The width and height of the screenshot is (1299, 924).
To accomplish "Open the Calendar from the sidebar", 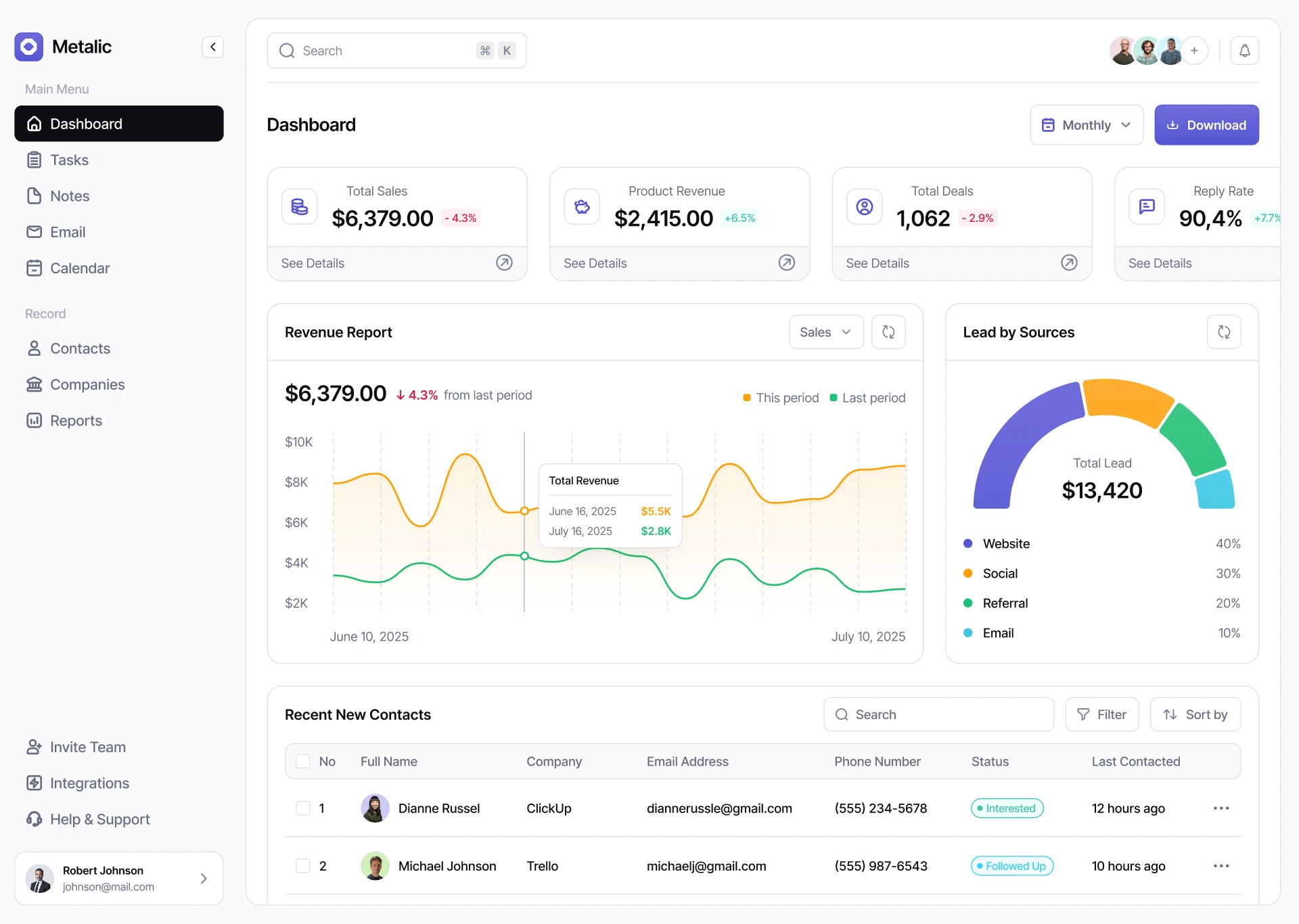I will click(x=80, y=268).
